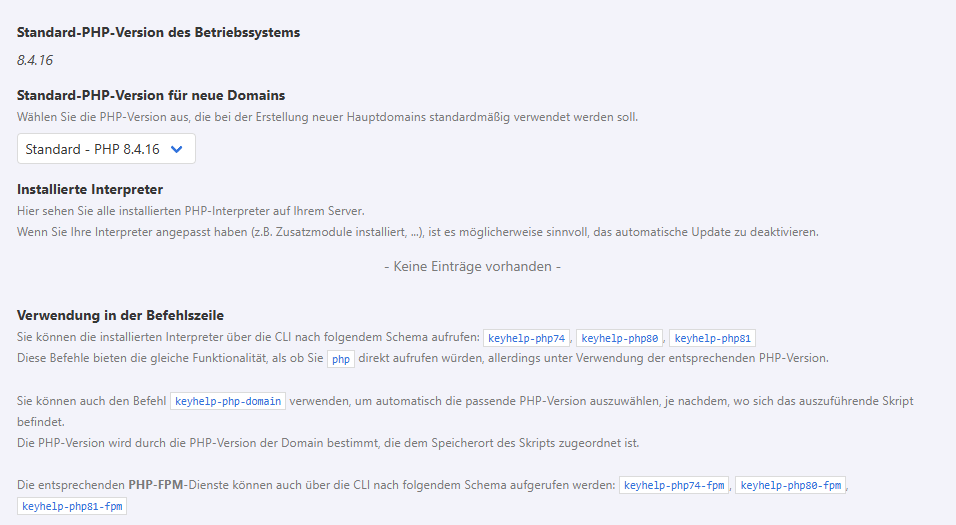Click the hint about deactivating automatic updates
The width and height of the screenshot is (956, 525).
418,232
